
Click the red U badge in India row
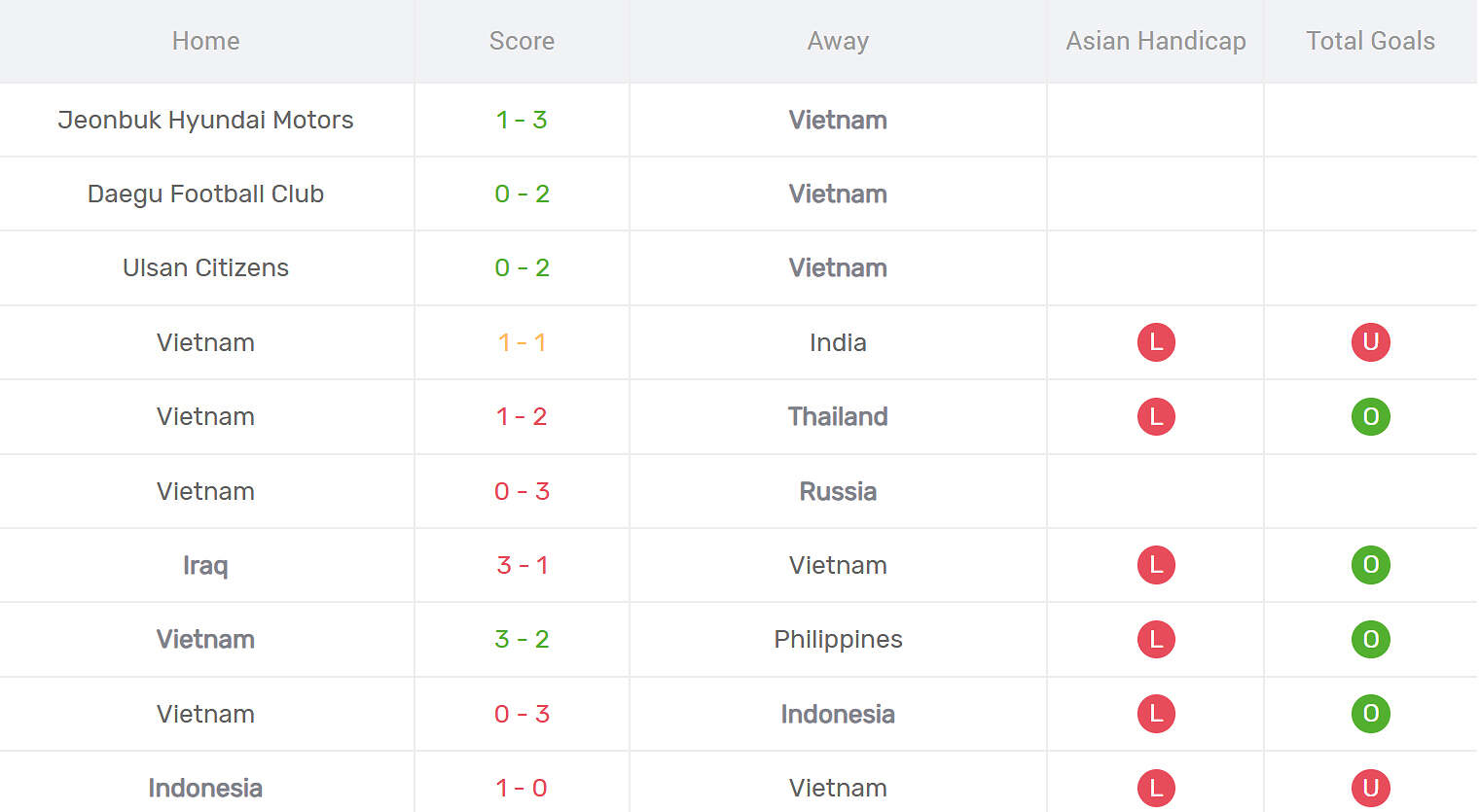pos(1370,342)
